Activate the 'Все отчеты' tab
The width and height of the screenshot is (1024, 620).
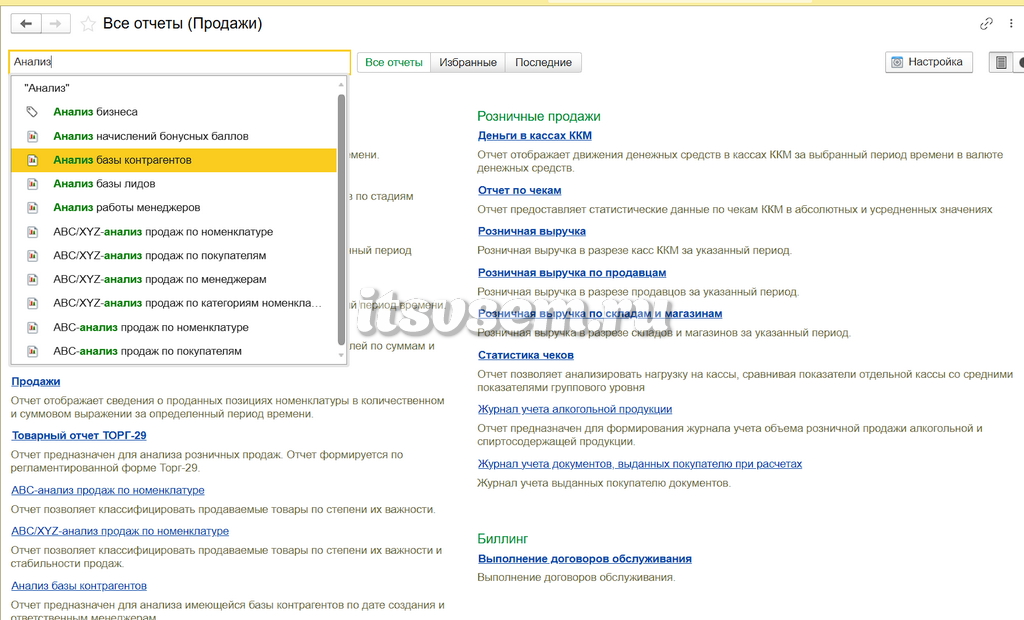point(394,63)
